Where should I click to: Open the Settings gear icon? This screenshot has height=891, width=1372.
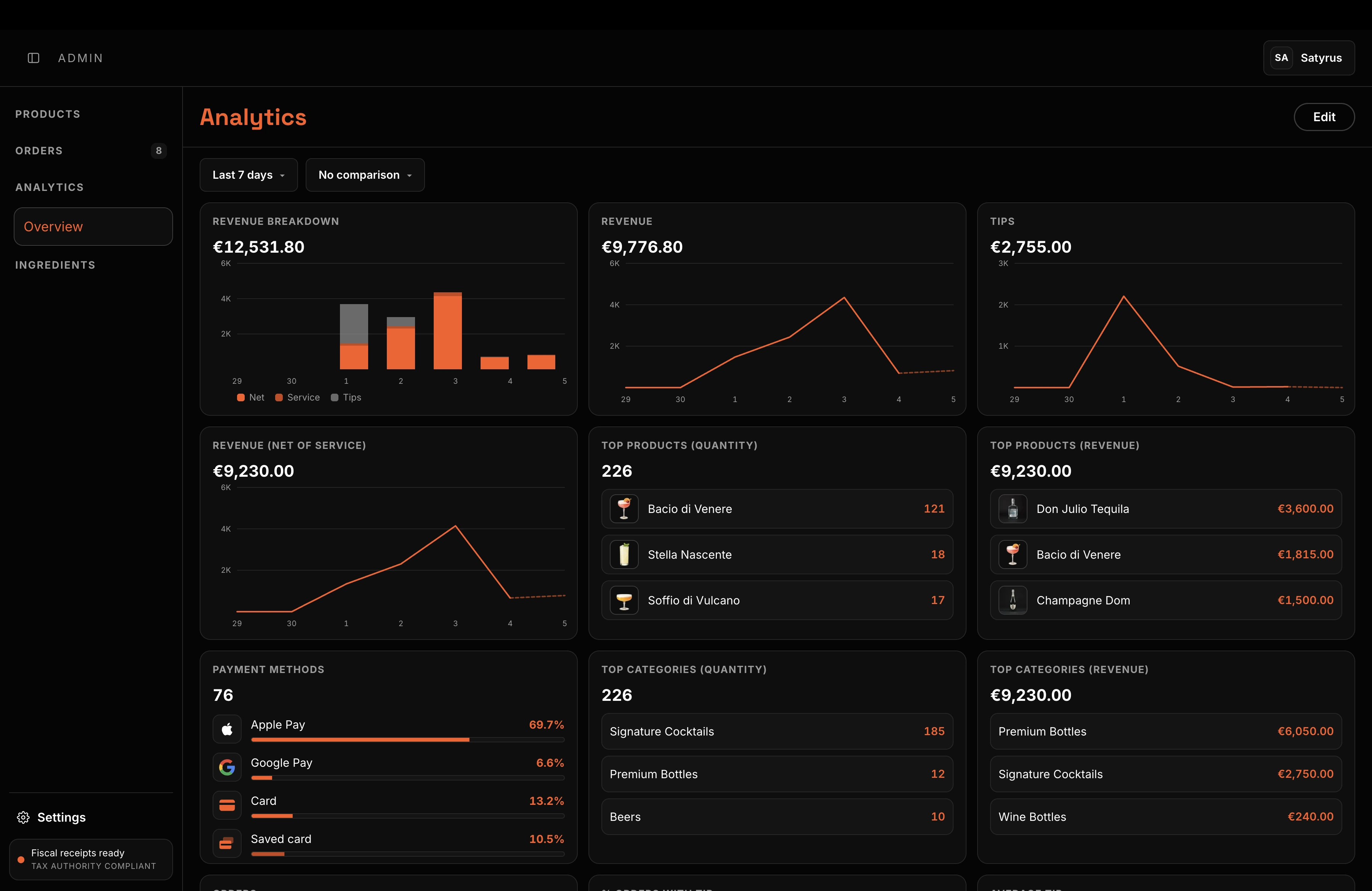point(23,817)
